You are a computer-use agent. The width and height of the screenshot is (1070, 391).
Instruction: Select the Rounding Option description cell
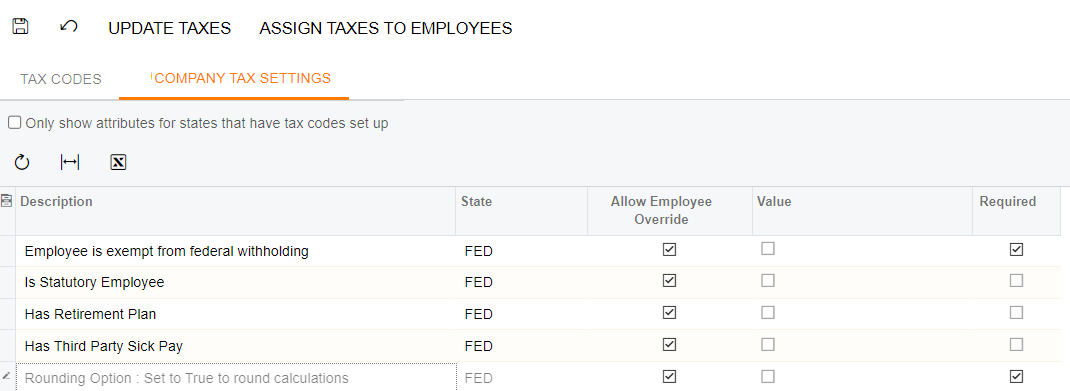pyautogui.click(x=235, y=377)
